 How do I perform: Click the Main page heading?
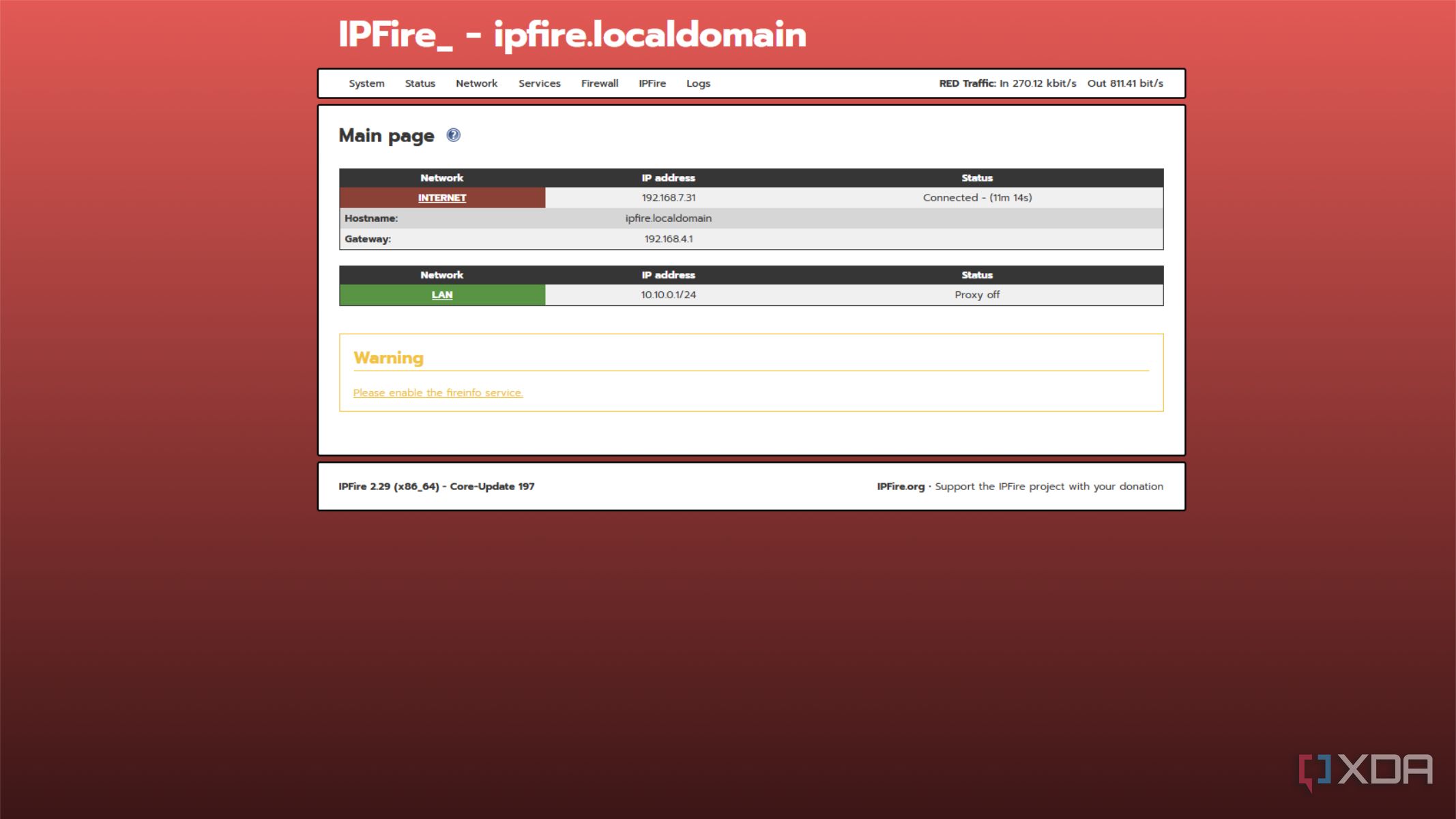coord(386,136)
